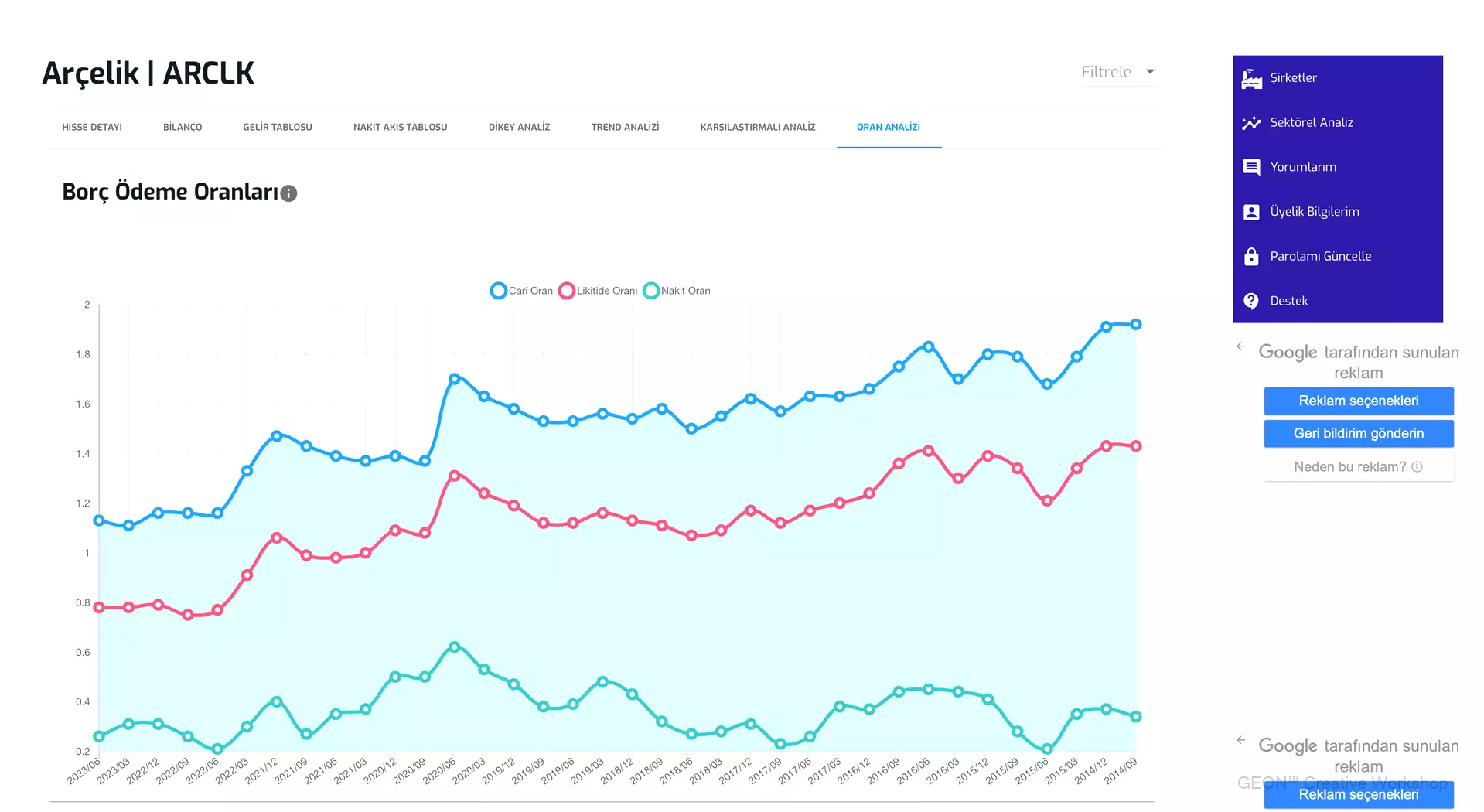Click the Sektörel Analiz chart icon
Screen dimensions: 1484x812
point(1251,123)
